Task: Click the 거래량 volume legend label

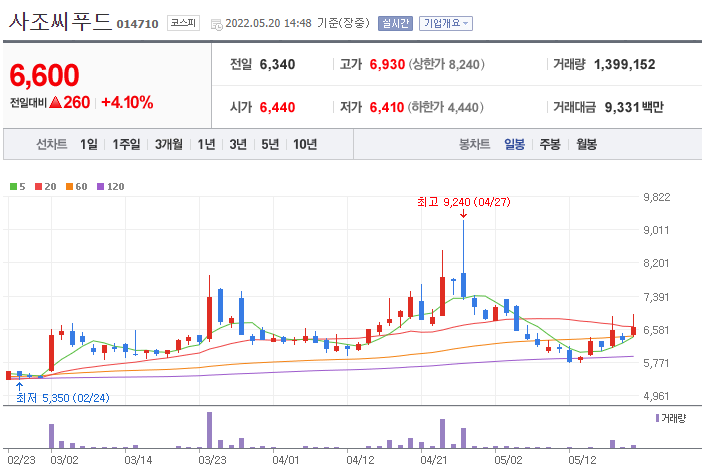Action: click(x=673, y=419)
